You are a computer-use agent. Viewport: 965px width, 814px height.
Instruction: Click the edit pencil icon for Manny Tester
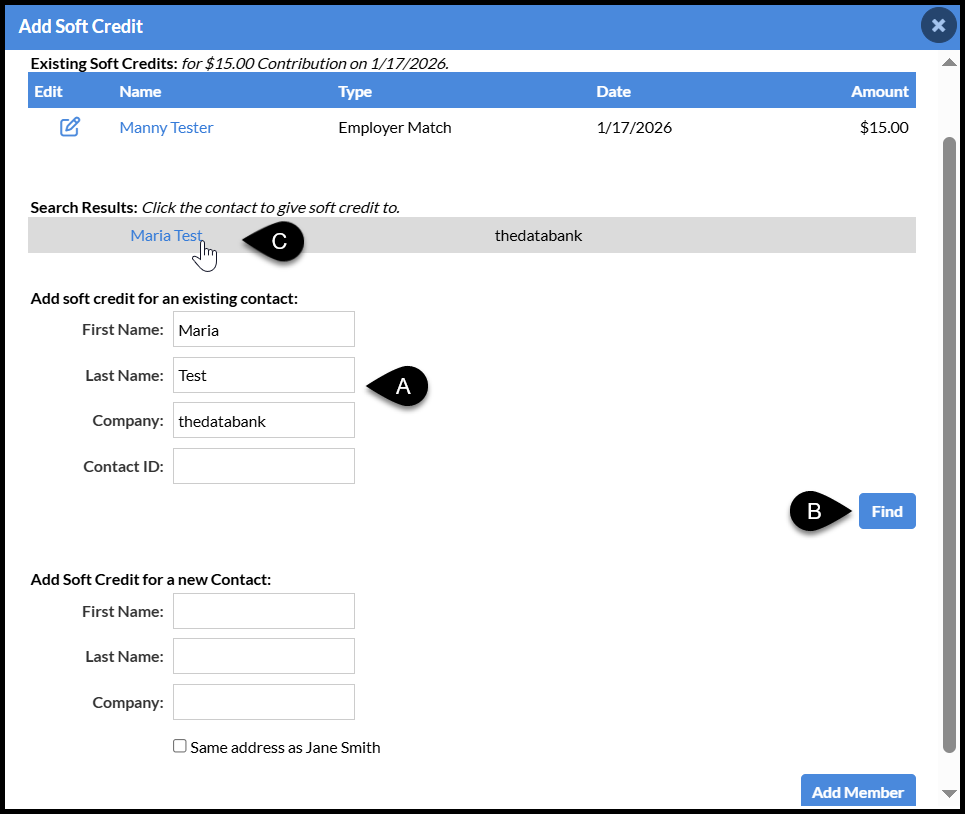(x=70, y=127)
